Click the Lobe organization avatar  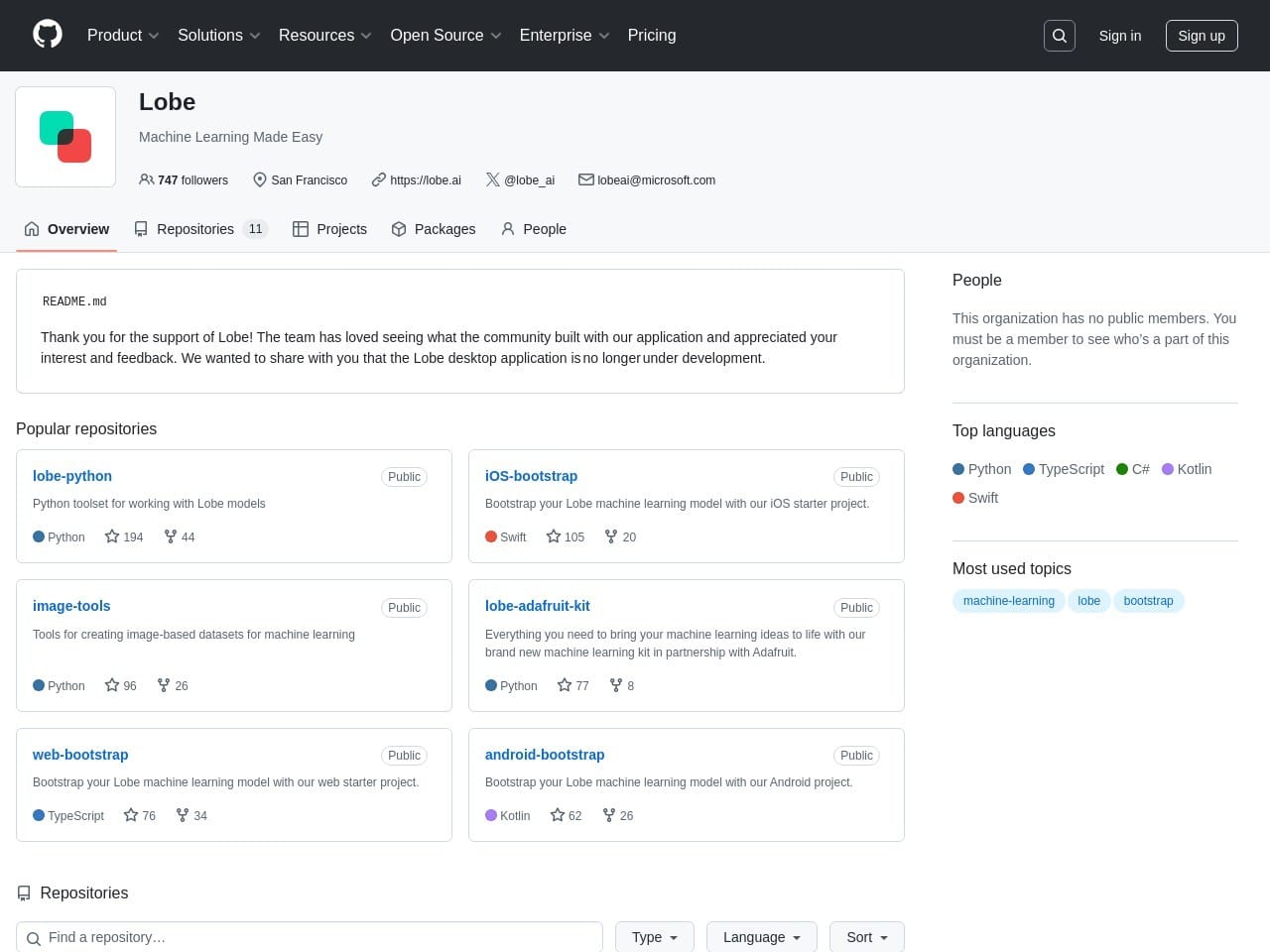coord(65,137)
